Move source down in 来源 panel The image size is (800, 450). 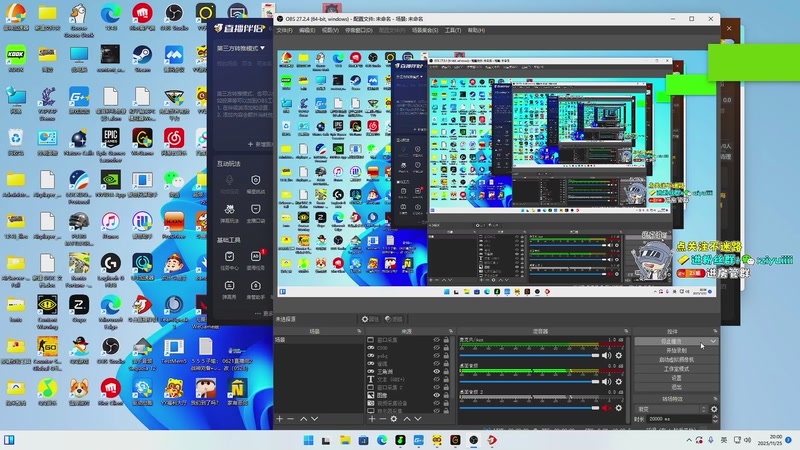(x=418, y=419)
